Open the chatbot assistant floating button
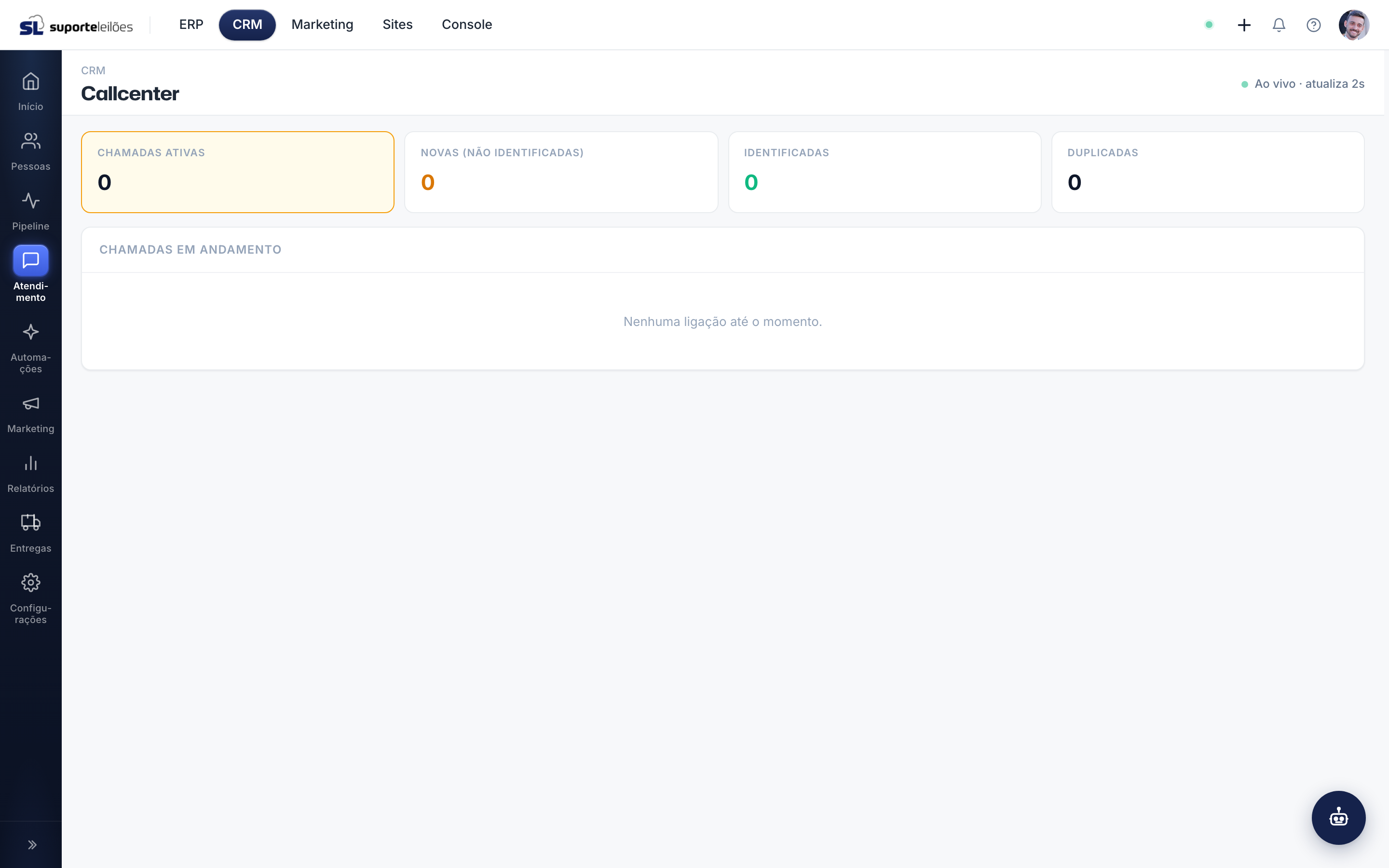 tap(1338, 817)
